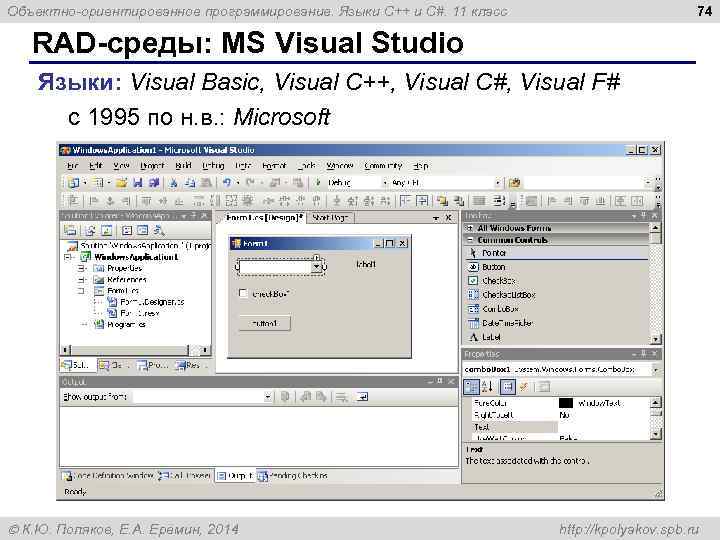Click Solution Explorer's horizontal scrollbar

(135, 350)
